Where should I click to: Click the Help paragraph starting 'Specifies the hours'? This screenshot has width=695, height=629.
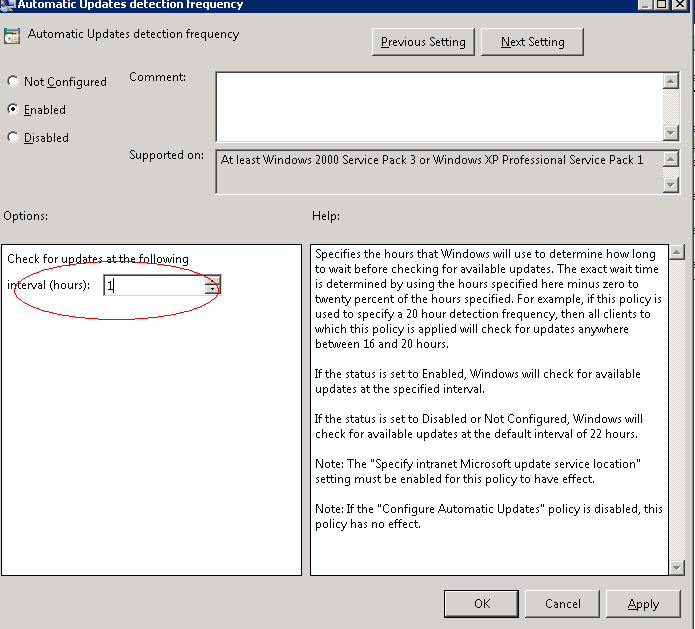[x=488, y=299]
